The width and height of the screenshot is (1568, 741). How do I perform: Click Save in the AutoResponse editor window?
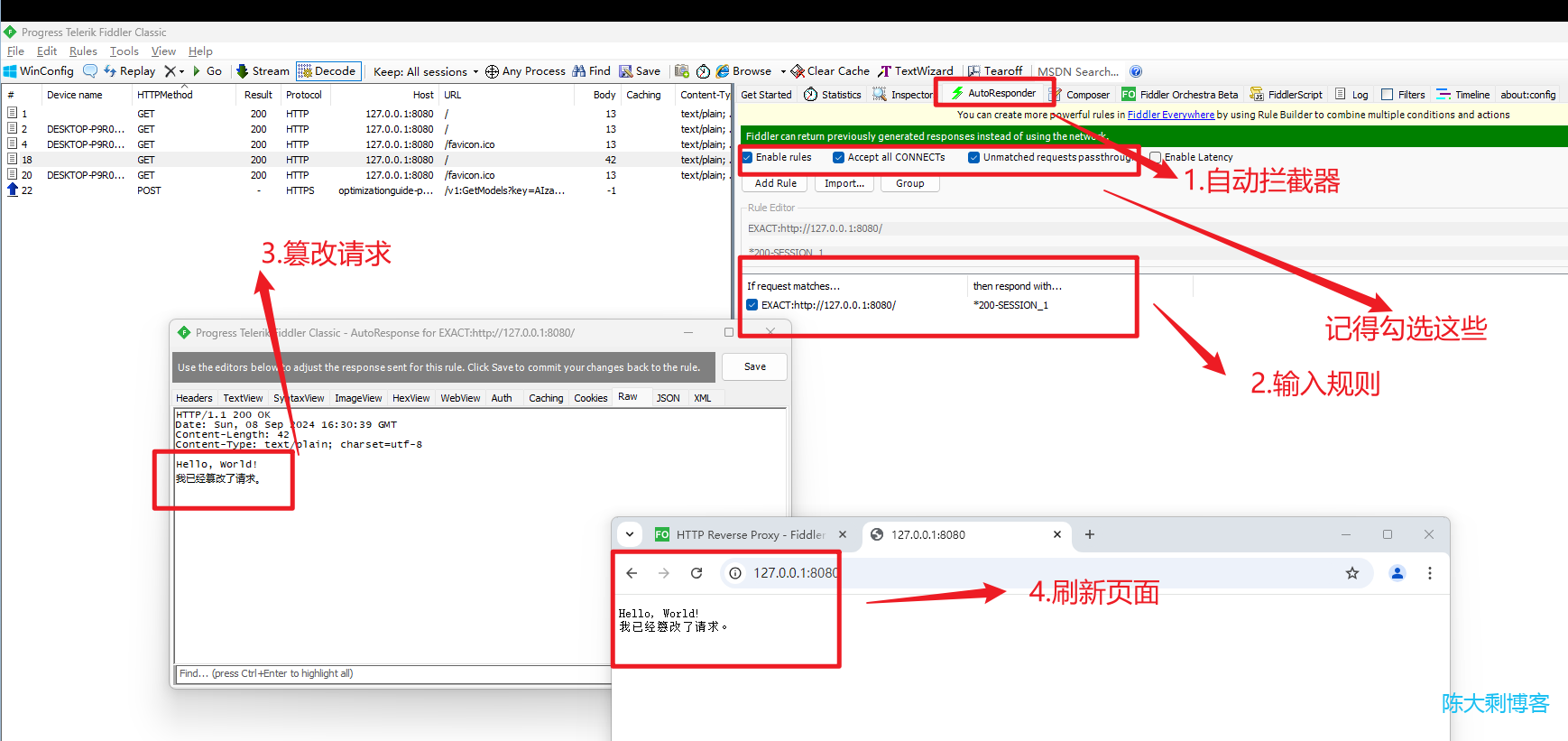755,366
